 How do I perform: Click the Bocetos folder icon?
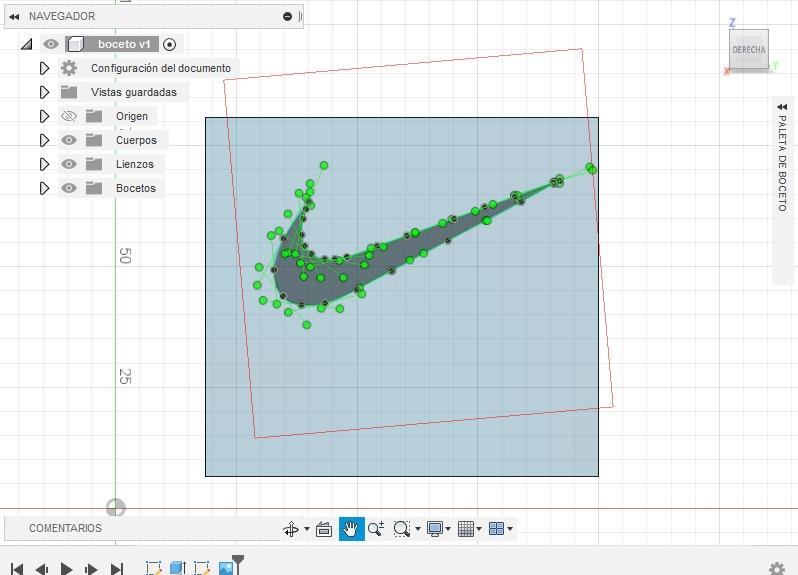(x=94, y=188)
